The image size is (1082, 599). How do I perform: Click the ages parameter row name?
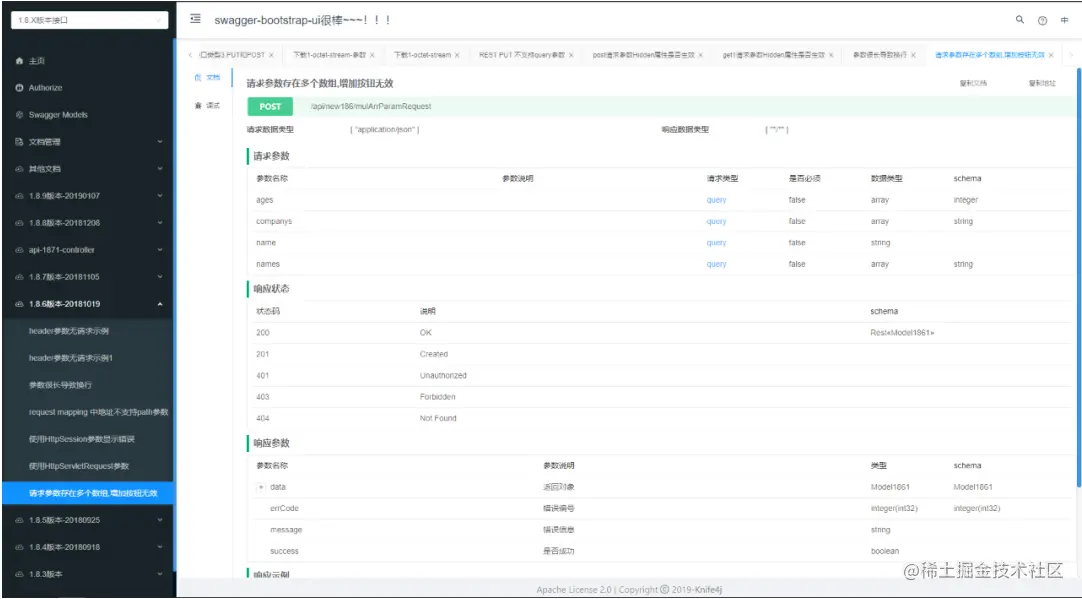coord(264,200)
